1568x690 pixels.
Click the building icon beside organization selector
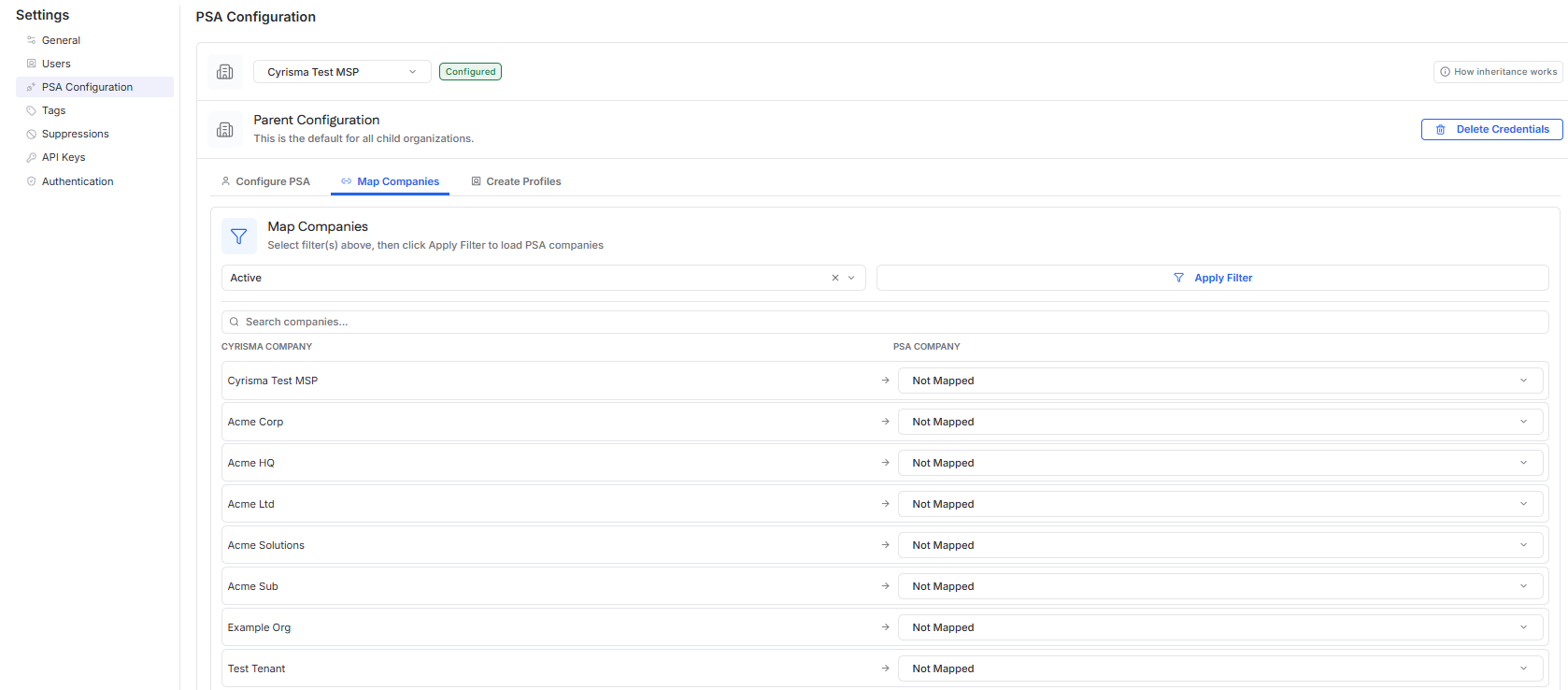click(225, 72)
